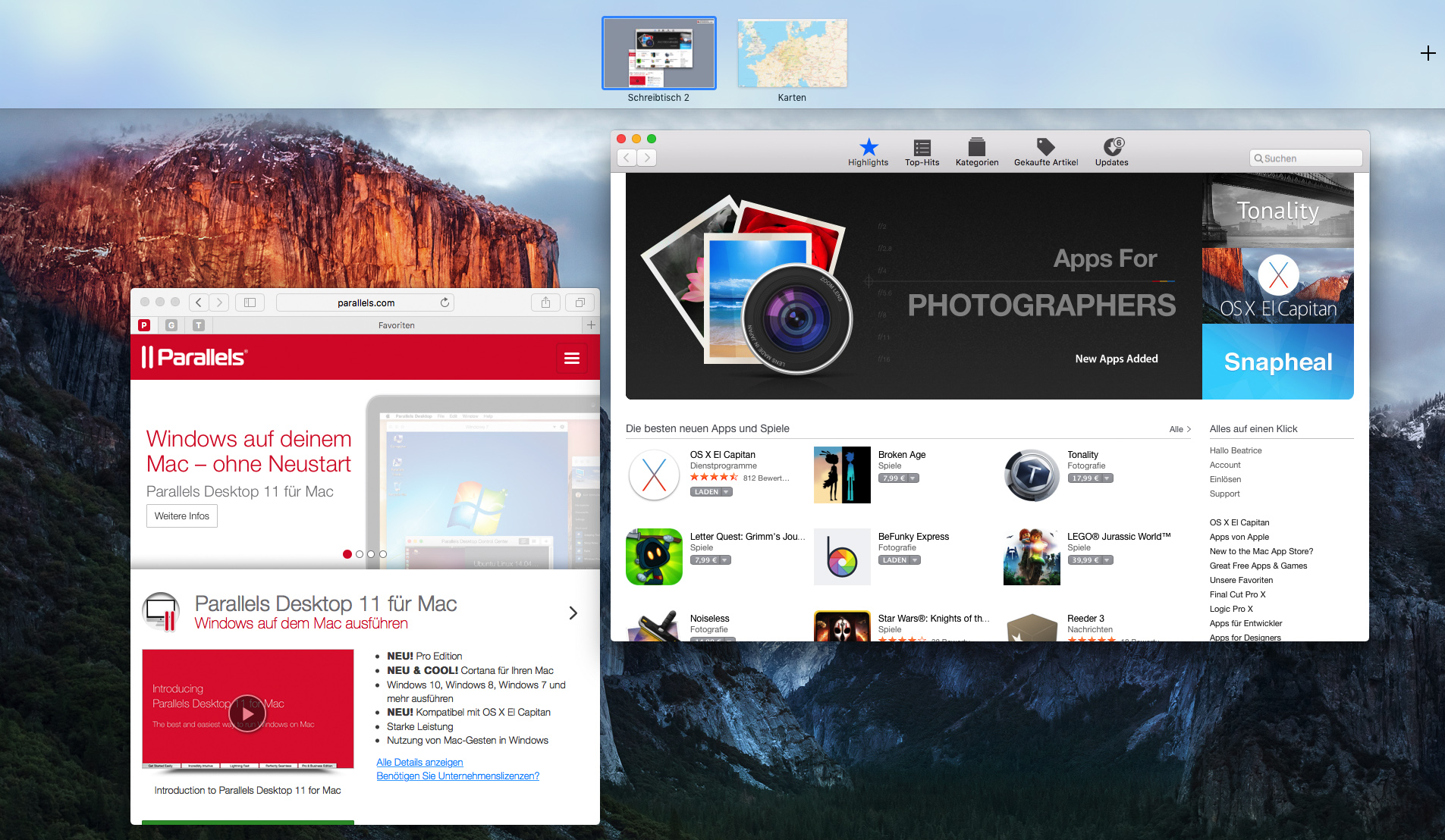
Task: Open Broken Age app icon
Action: [842, 475]
